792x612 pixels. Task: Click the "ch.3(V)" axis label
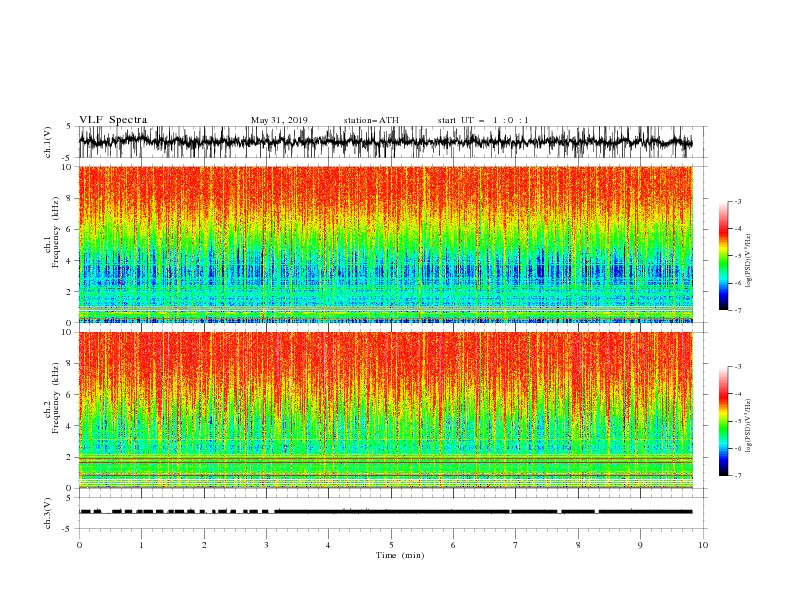(48, 513)
